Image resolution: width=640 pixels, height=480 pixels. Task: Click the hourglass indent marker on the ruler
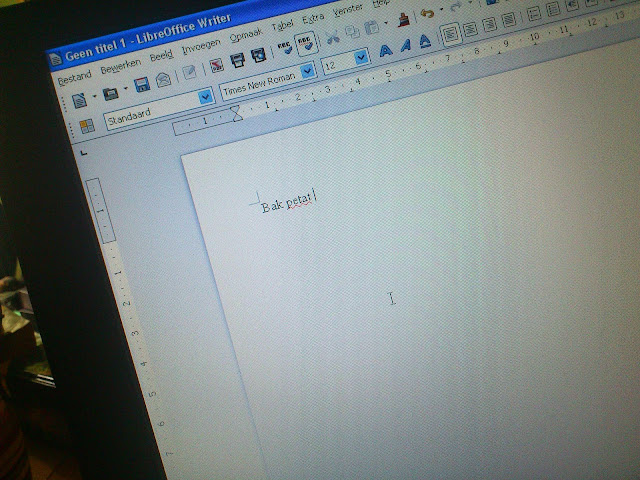coord(237,114)
